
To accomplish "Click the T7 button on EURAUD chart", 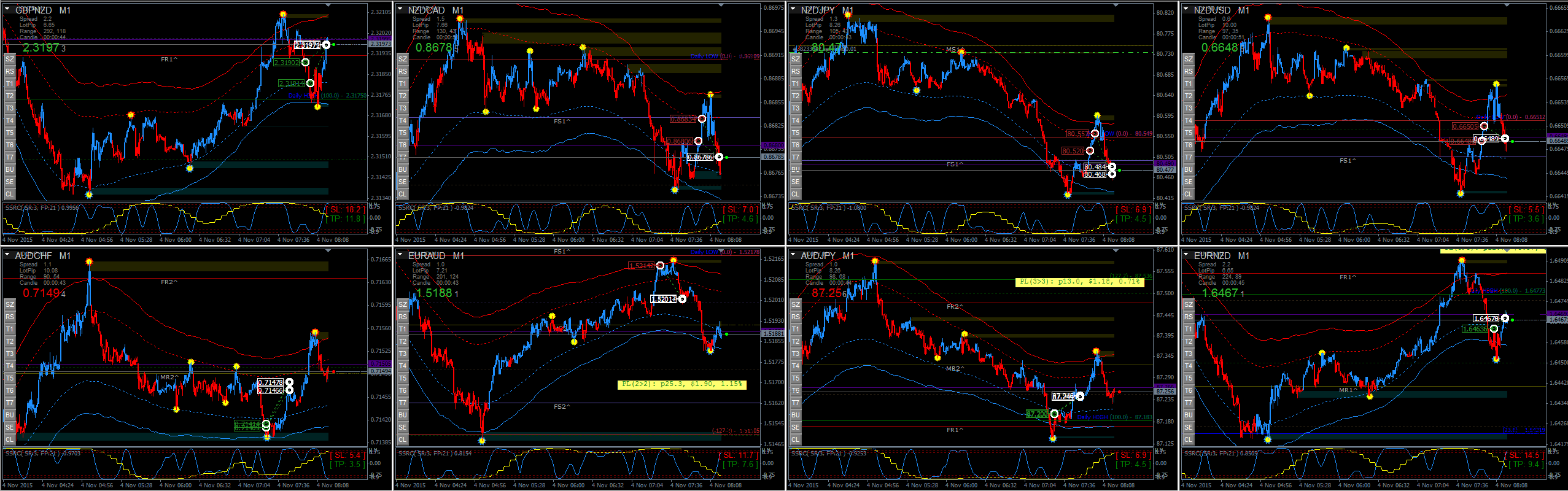I will click(x=402, y=403).
